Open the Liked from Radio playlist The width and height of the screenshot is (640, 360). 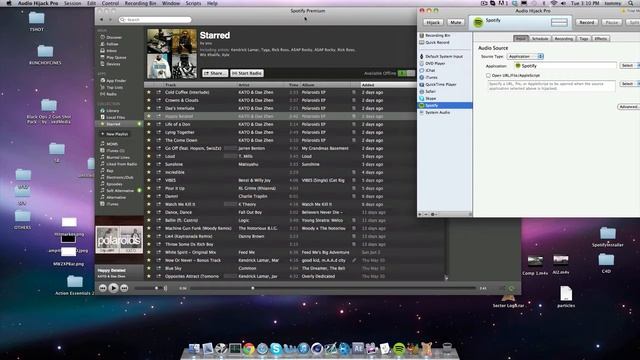coord(121,164)
